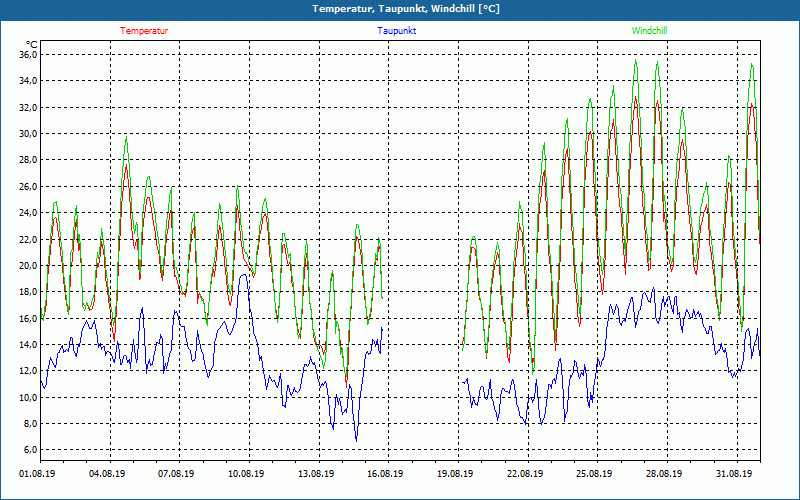This screenshot has width=800, height=500.
Task: Click the 26,0 y-axis label
Action: [x=28, y=186]
